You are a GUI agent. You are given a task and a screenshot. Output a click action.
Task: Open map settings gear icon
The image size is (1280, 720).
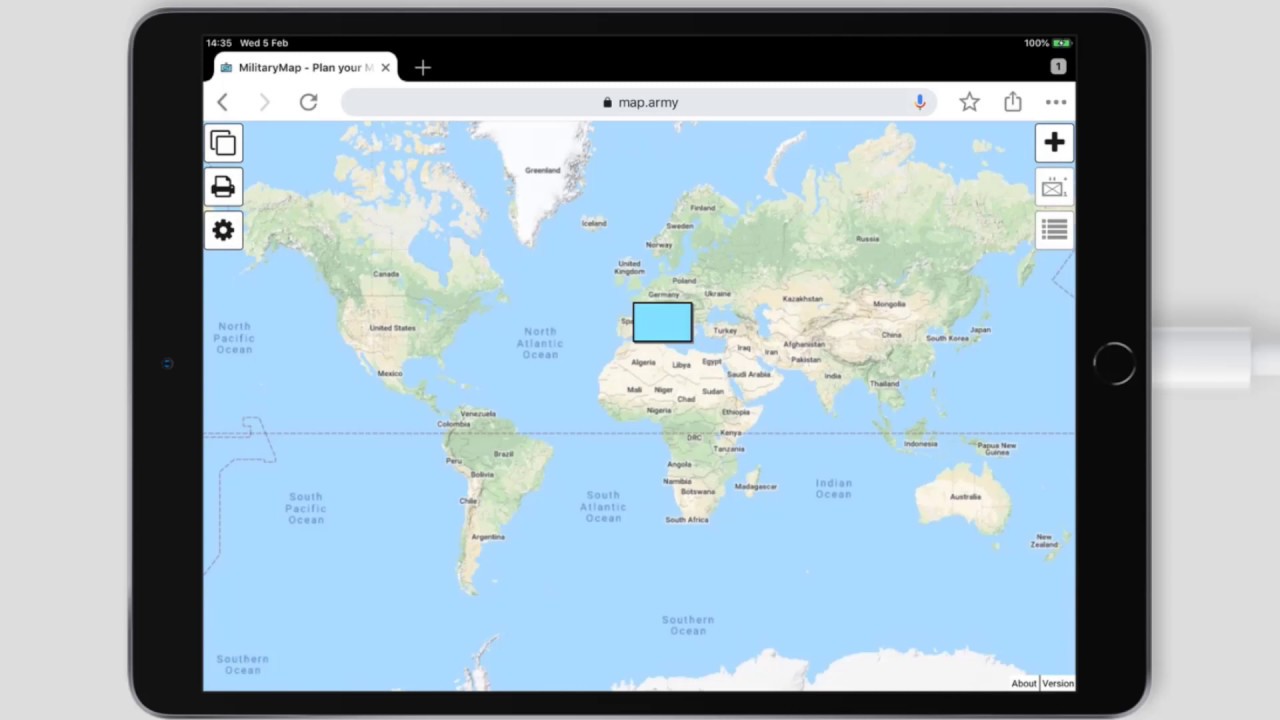click(223, 230)
